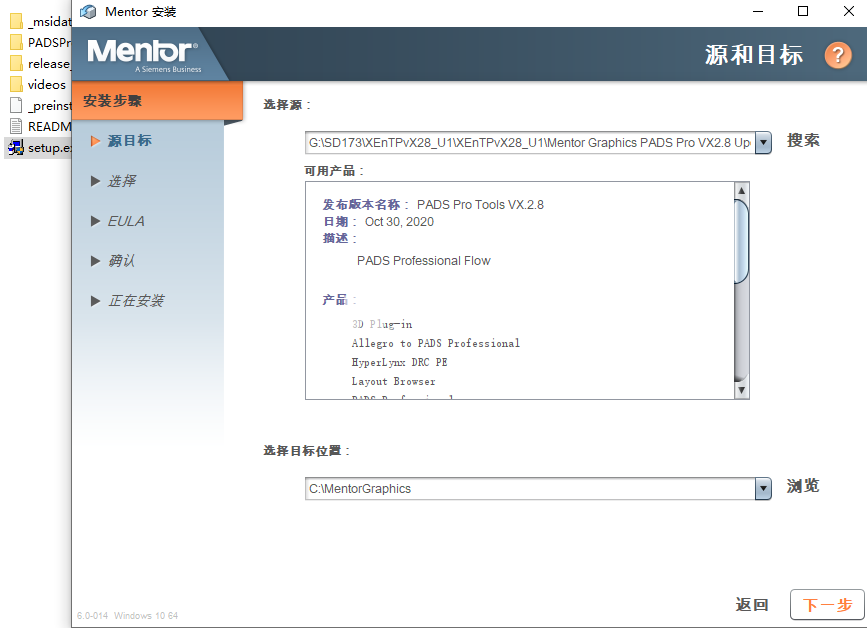Click the orange arrow beside 源目标
Image resolution: width=867 pixels, height=628 pixels.
[x=95, y=141]
